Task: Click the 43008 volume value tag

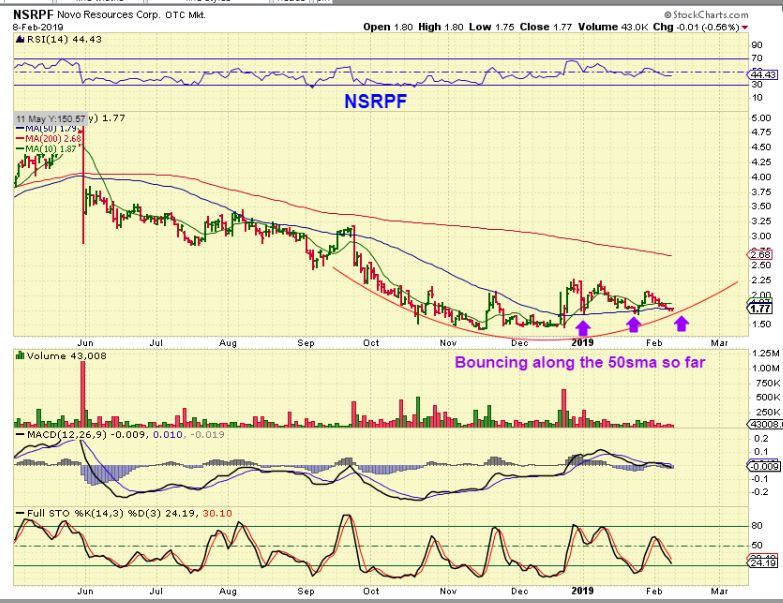Action: pyautogui.click(x=765, y=424)
